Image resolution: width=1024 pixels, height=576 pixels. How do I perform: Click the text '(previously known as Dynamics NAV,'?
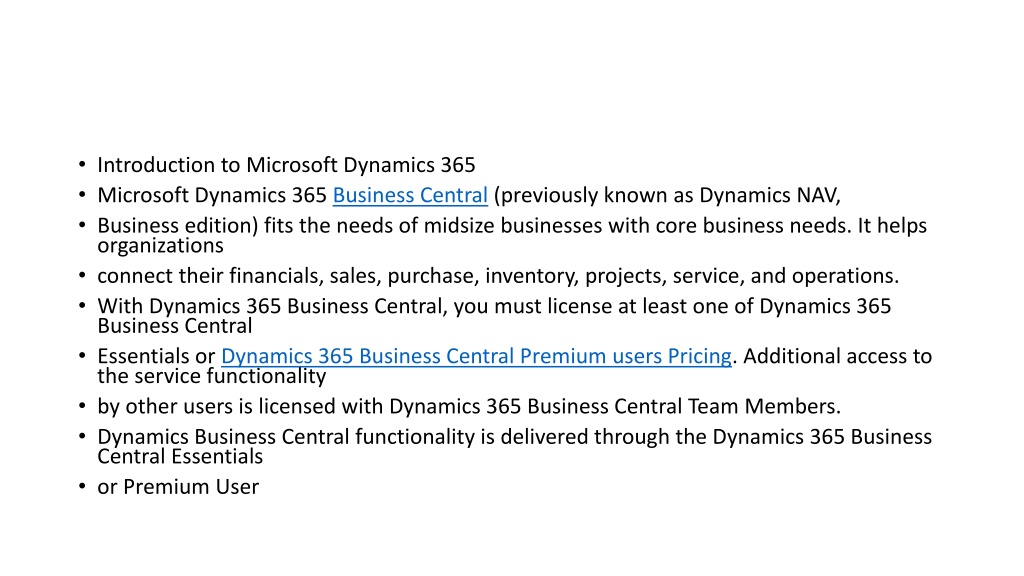pyautogui.click(x=667, y=195)
